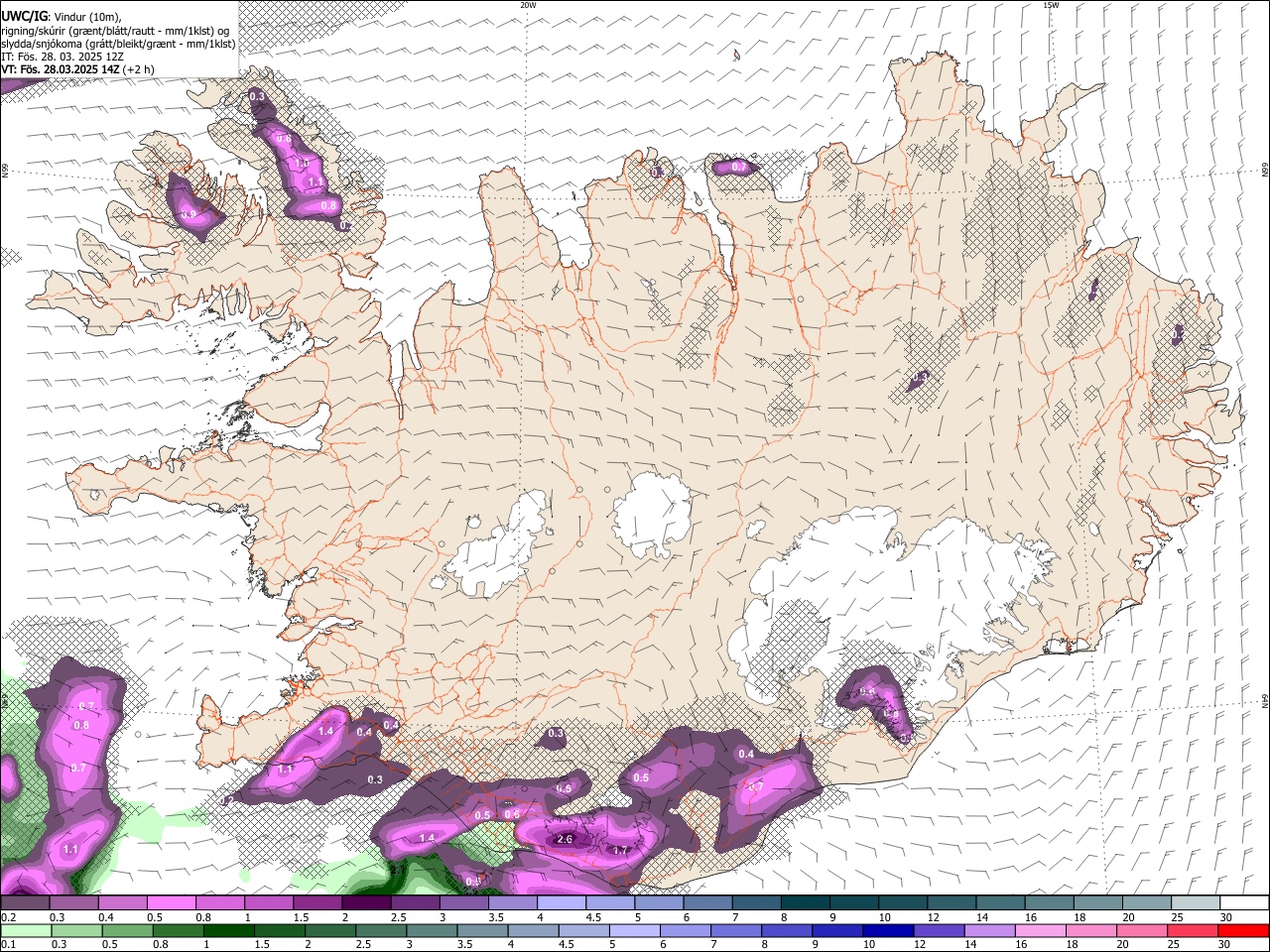Image resolution: width=1270 pixels, height=952 pixels.
Task: Pick the purple-scale swatch between 1.5 and 2
Action: click(x=317, y=902)
